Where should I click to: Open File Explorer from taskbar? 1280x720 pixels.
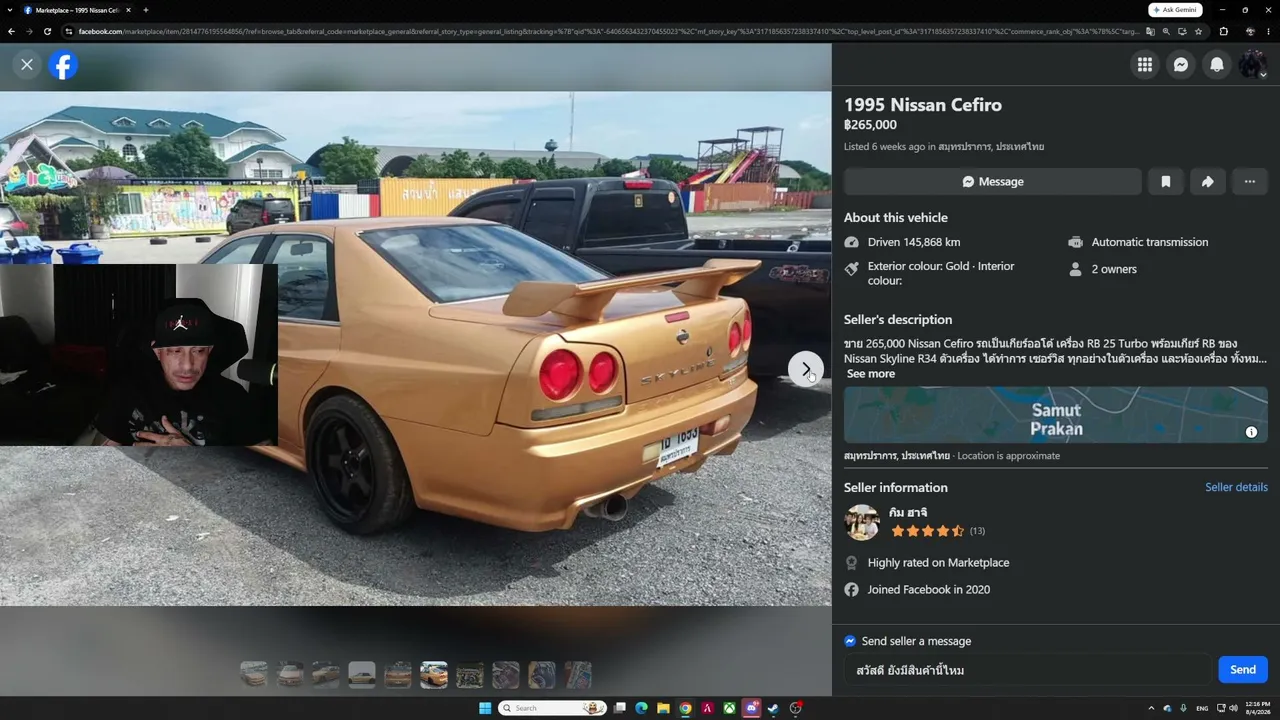[663, 708]
